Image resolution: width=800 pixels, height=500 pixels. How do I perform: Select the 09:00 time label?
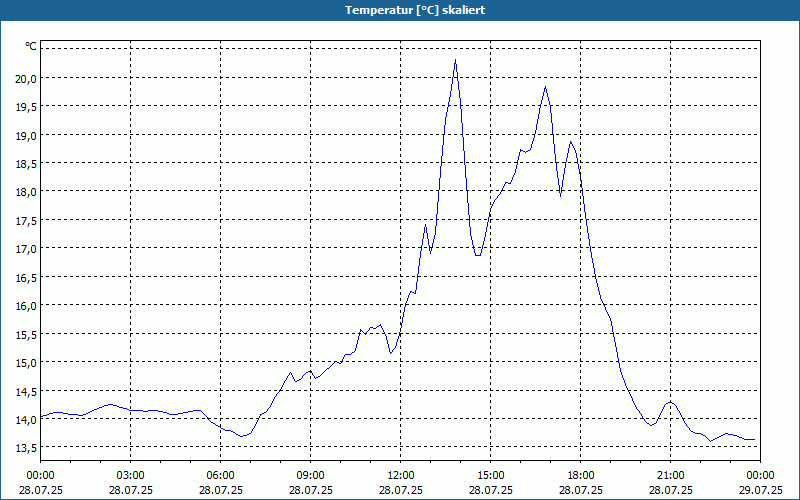pyautogui.click(x=310, y=476)
